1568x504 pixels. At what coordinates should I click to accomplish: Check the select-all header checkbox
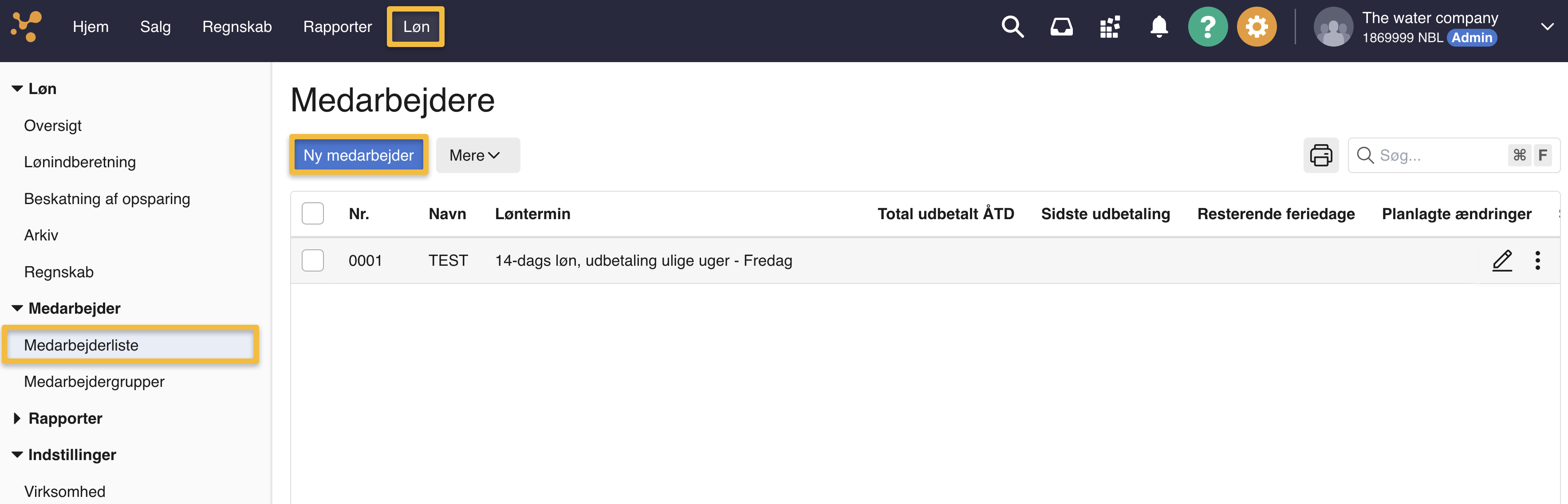313,214
